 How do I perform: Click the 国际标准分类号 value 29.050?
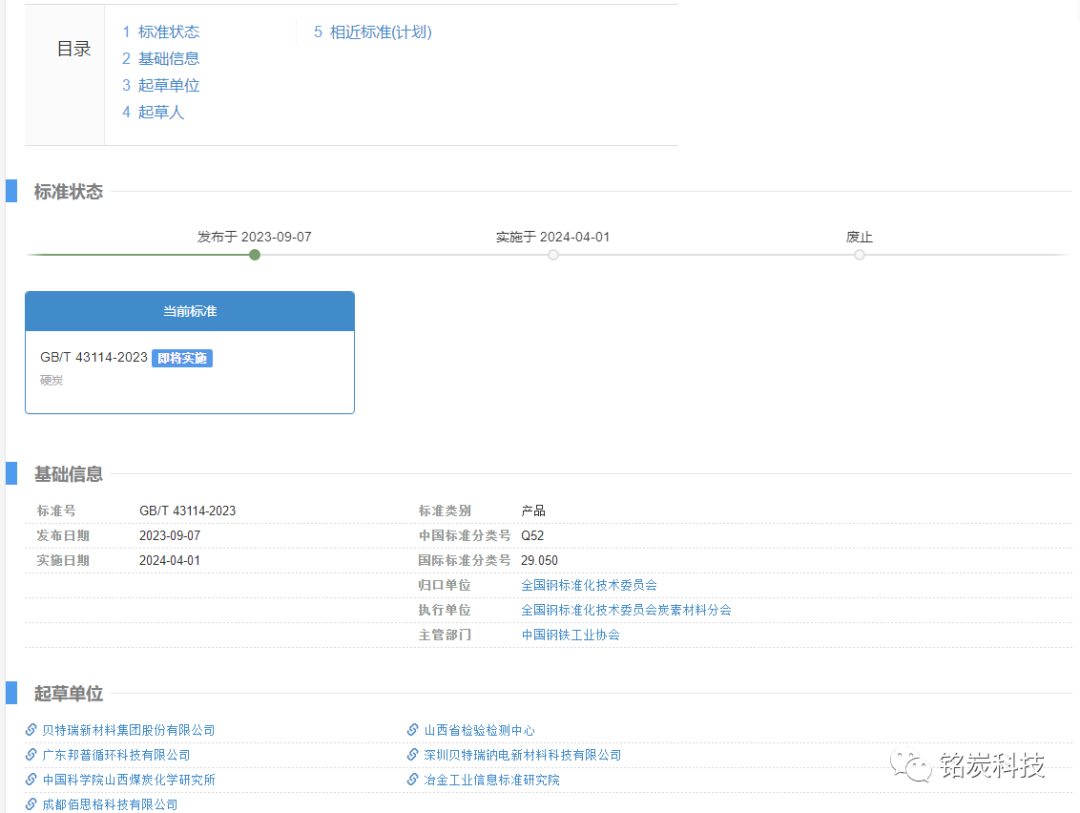click(539, 560)
